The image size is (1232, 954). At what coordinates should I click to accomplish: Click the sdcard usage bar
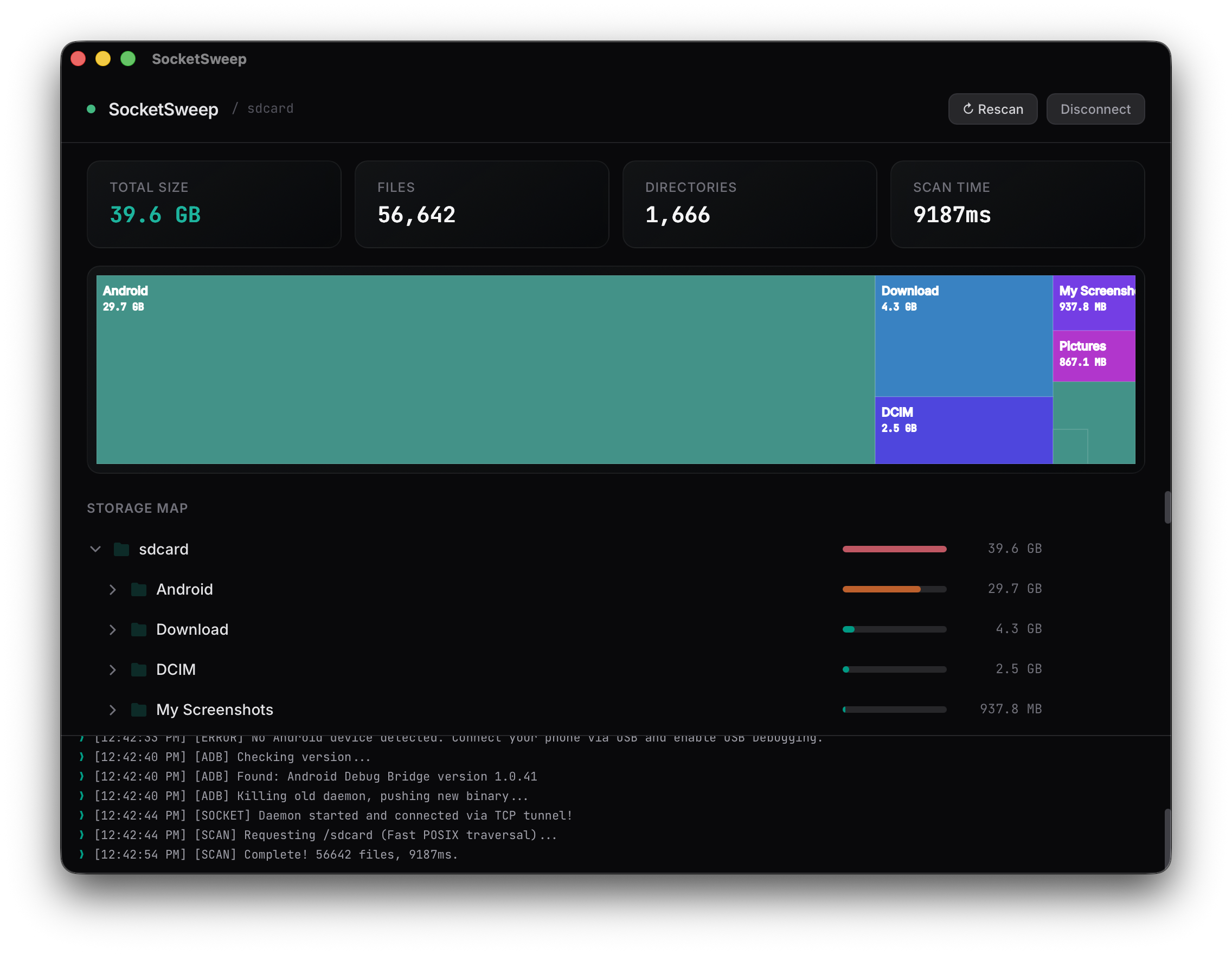click(x=894, y=549)
